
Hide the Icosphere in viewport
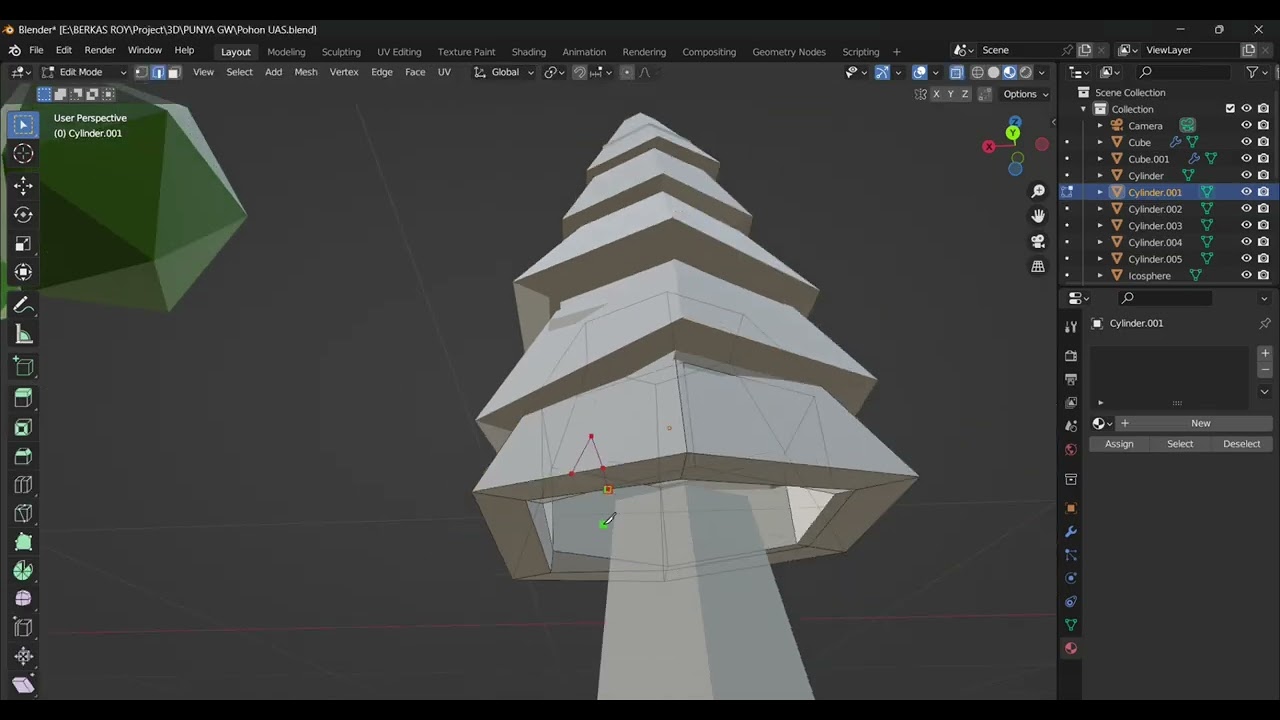click(1247, 276)
